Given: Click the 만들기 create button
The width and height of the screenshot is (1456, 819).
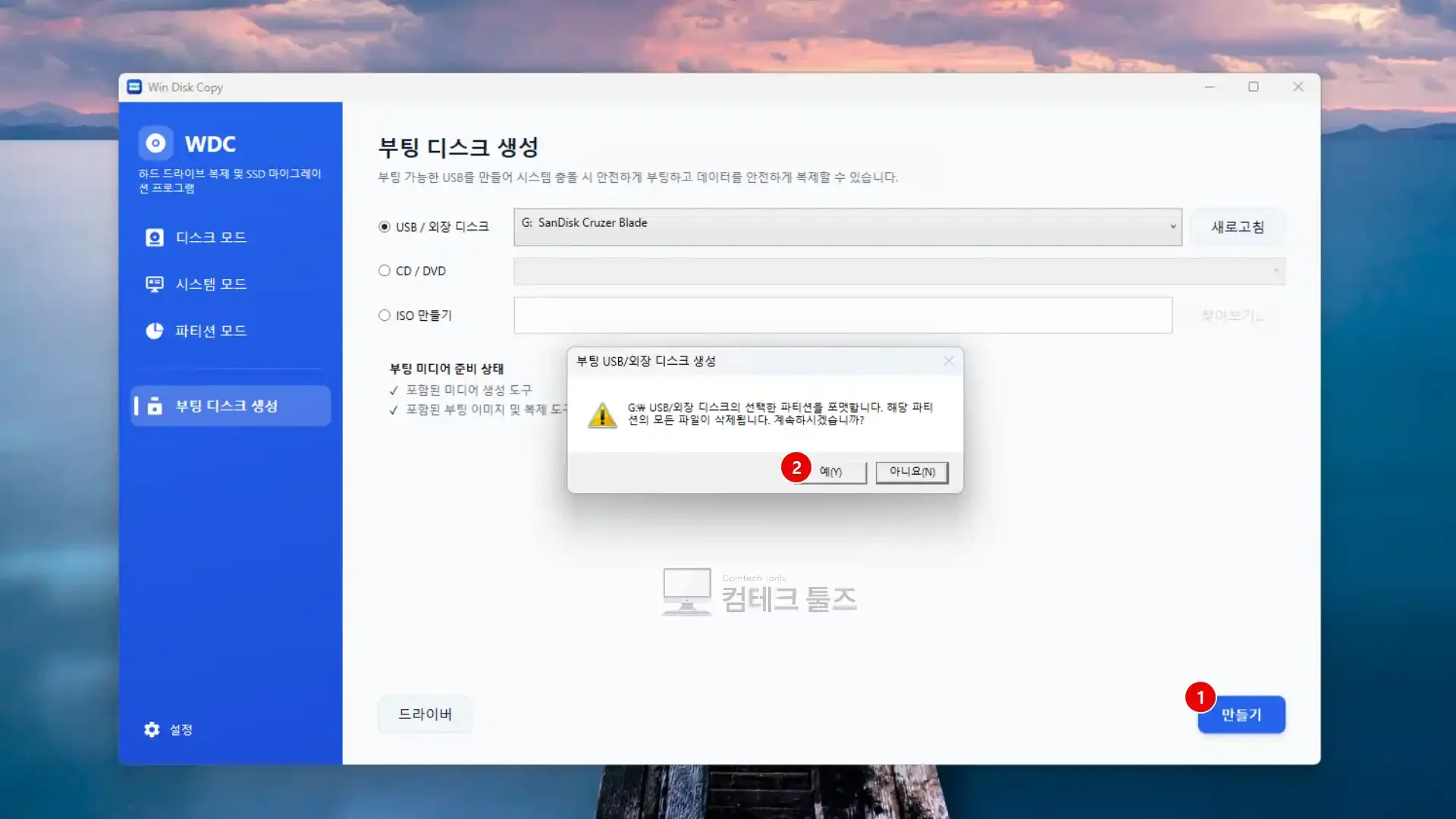Looking at the screenshot, I should point(1241,714).
